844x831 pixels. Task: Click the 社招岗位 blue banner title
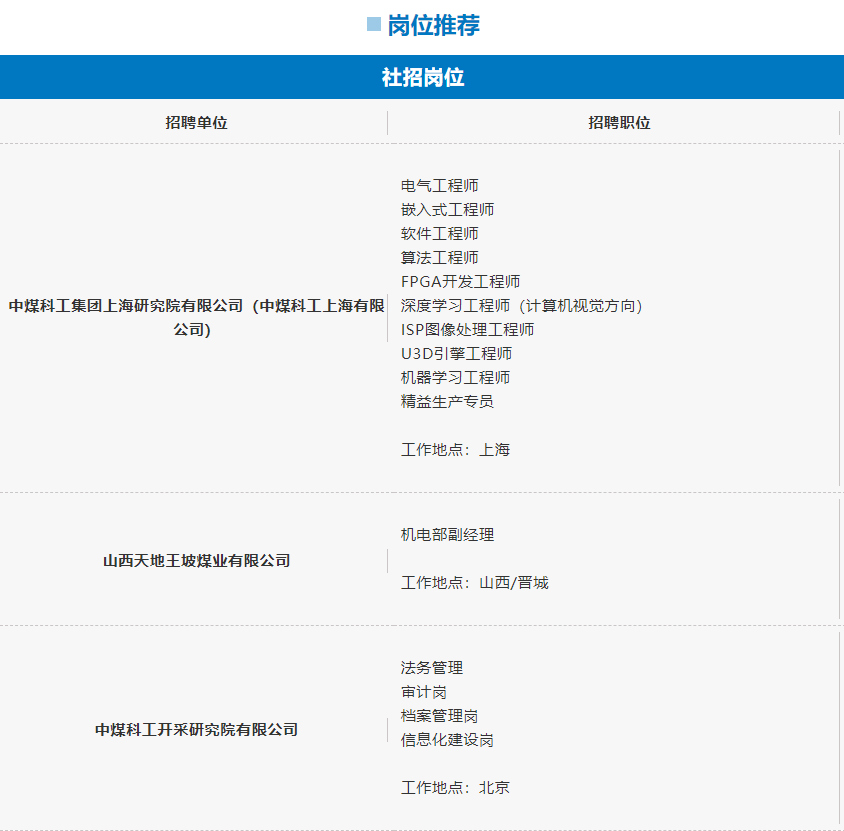pyautogui.click(x=423, y=78)
